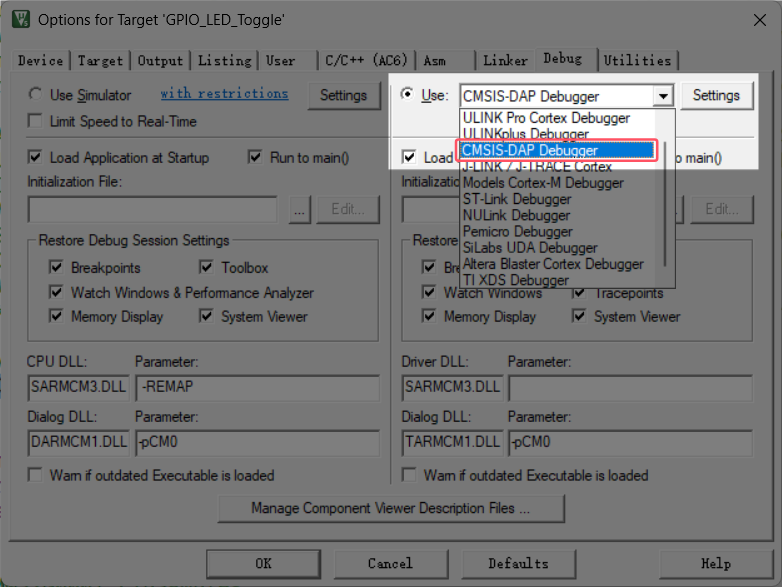Image resolution: width=782 pixels, height=587 pixels.
Task: Browse for initialization file with ... button
Action: tap(299, 209)
